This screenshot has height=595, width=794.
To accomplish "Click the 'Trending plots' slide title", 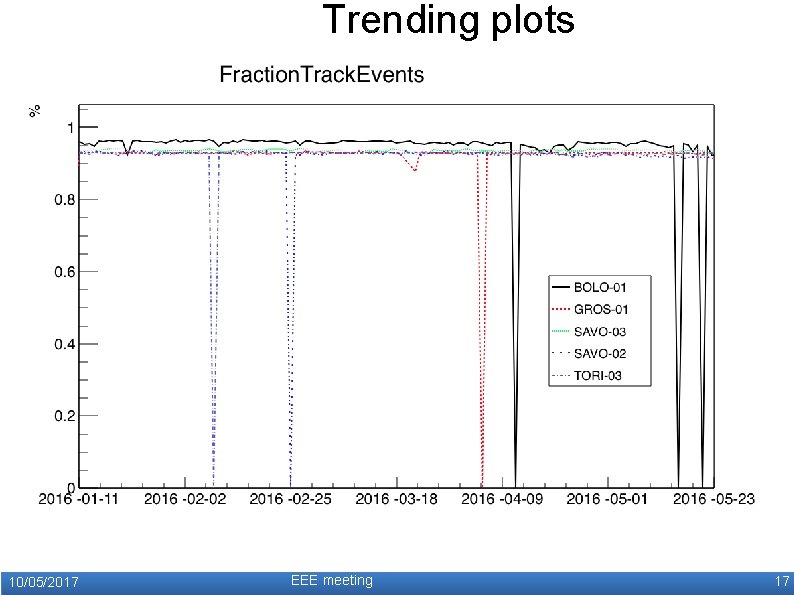I will pos(448,21).
